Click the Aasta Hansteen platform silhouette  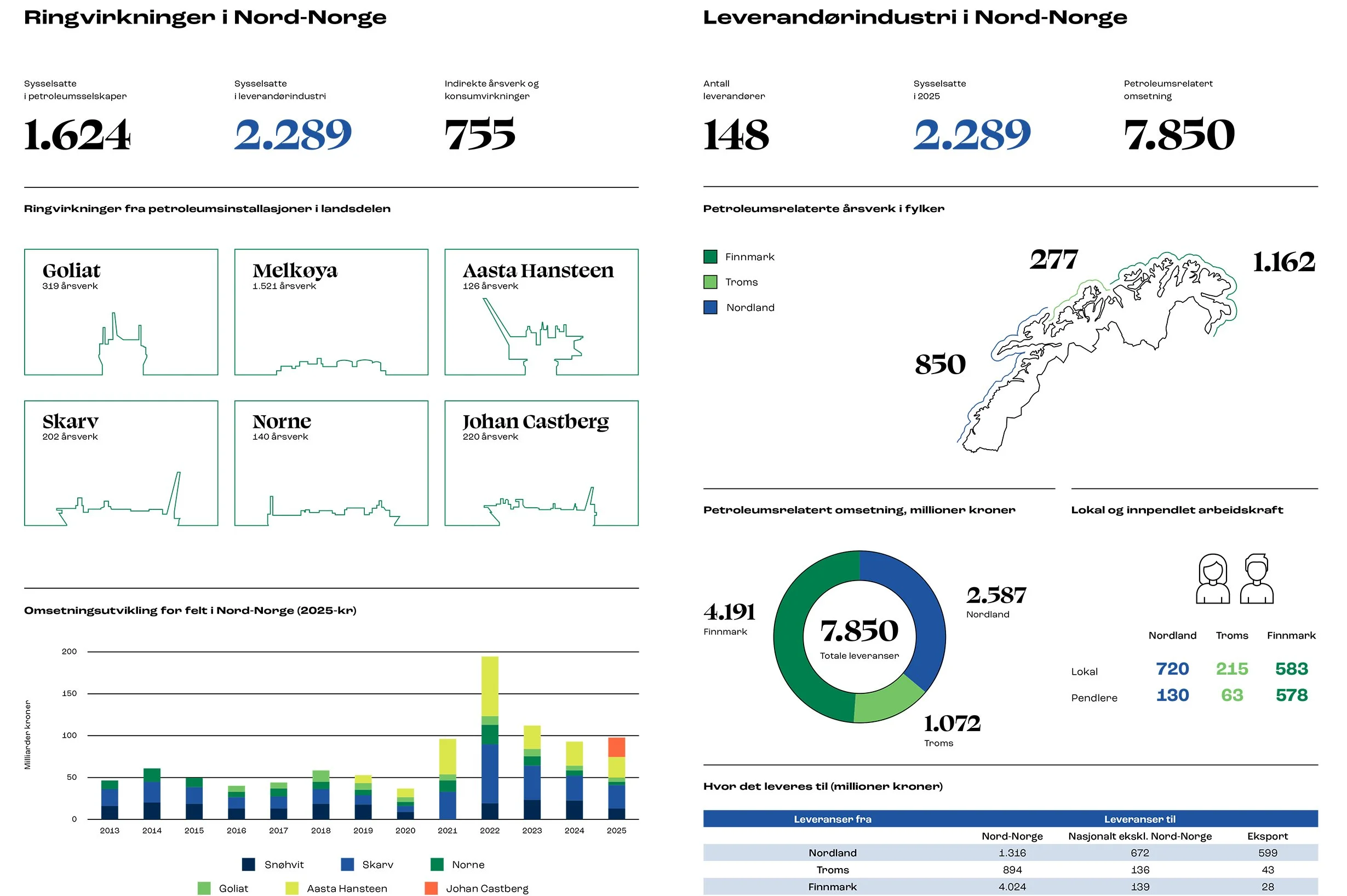click(x=532, y=336)
